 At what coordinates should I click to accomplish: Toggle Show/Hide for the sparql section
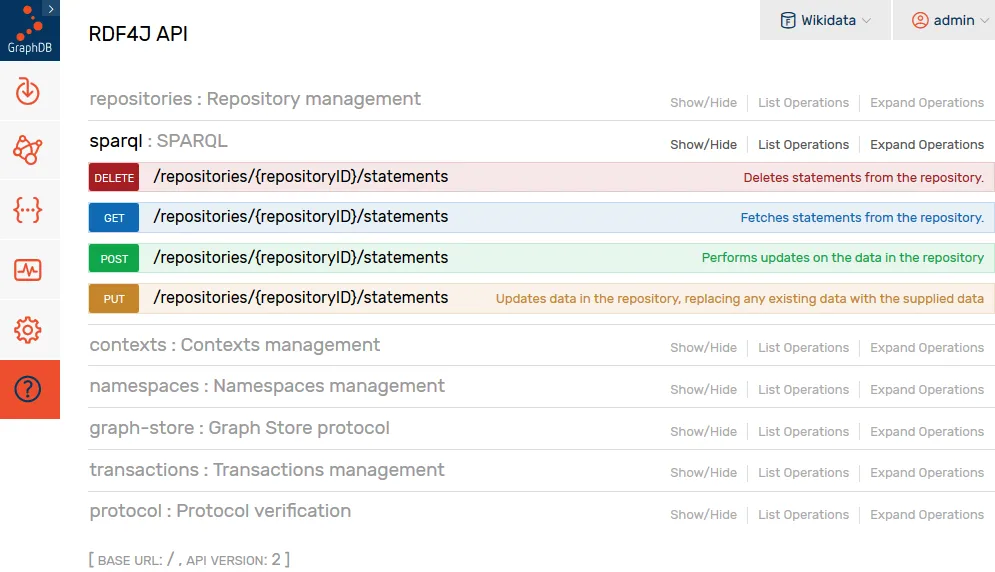(x=703, y=145)
